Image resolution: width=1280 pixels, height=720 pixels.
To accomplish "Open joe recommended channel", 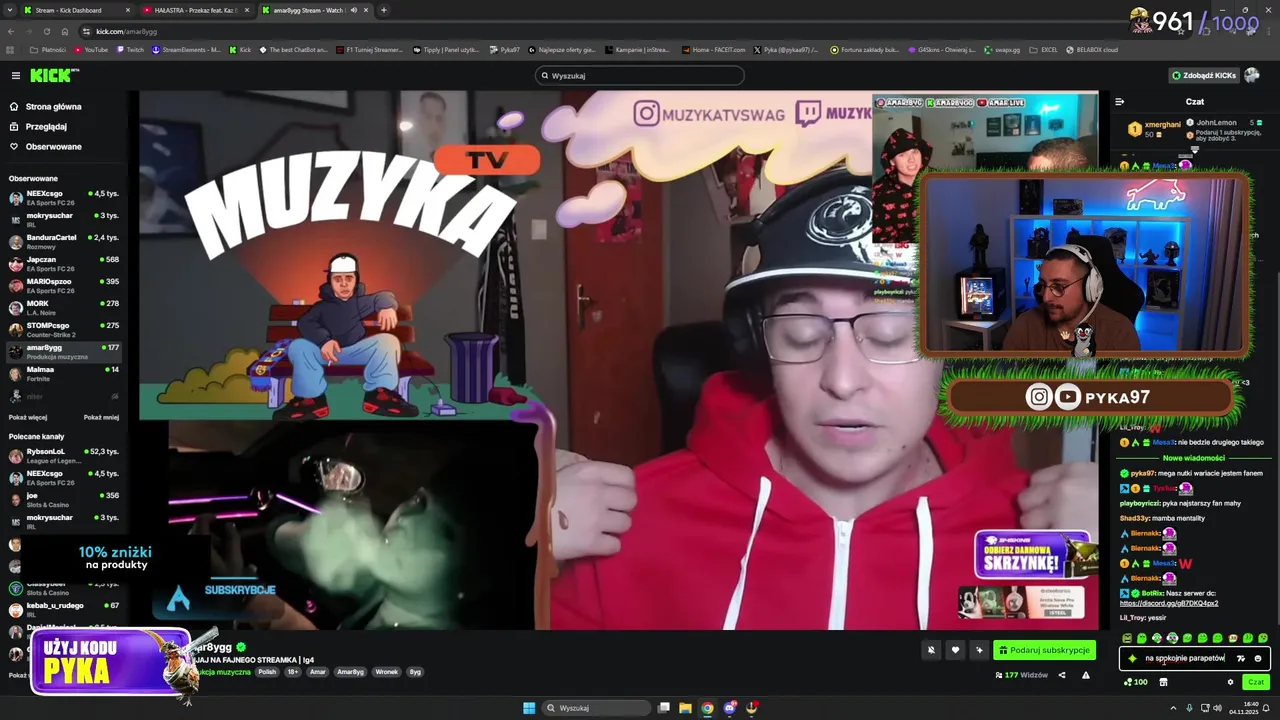I will 64,500.
